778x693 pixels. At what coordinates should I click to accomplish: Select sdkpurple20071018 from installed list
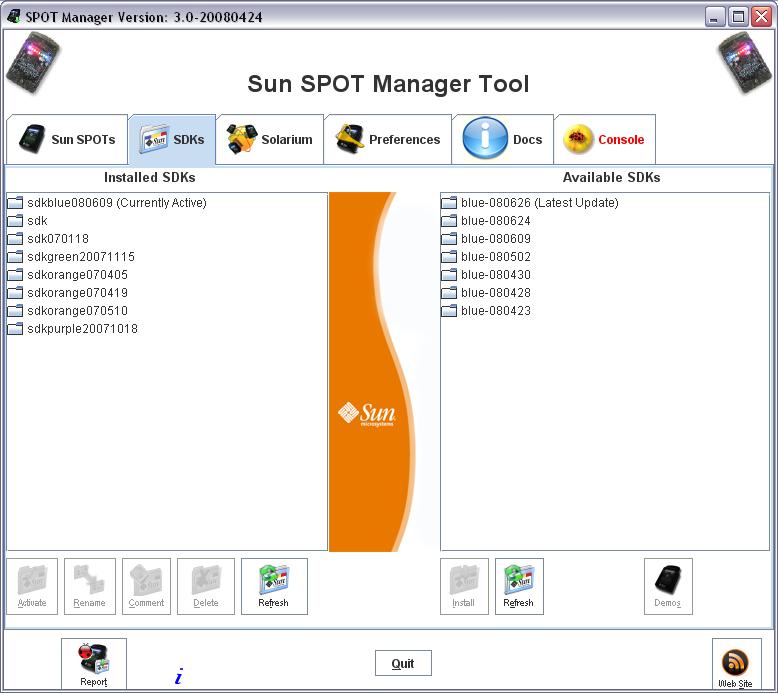click(82, 329)
